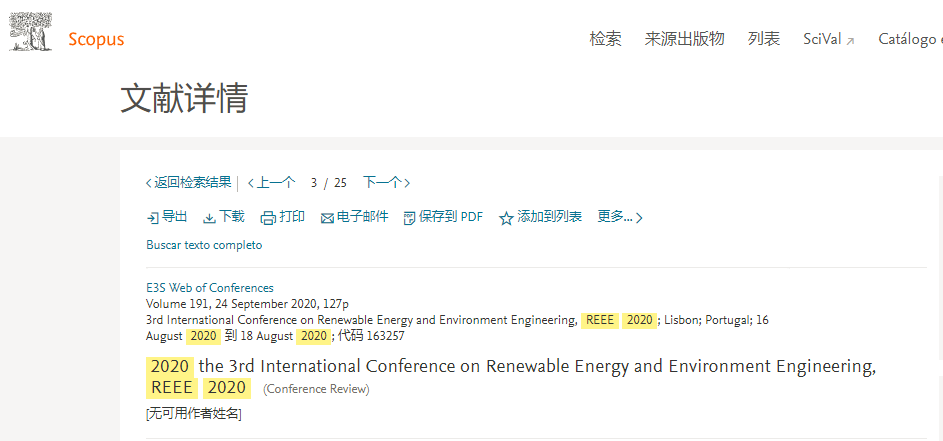Click the save to PDF icon

click(x=409, y=218)
